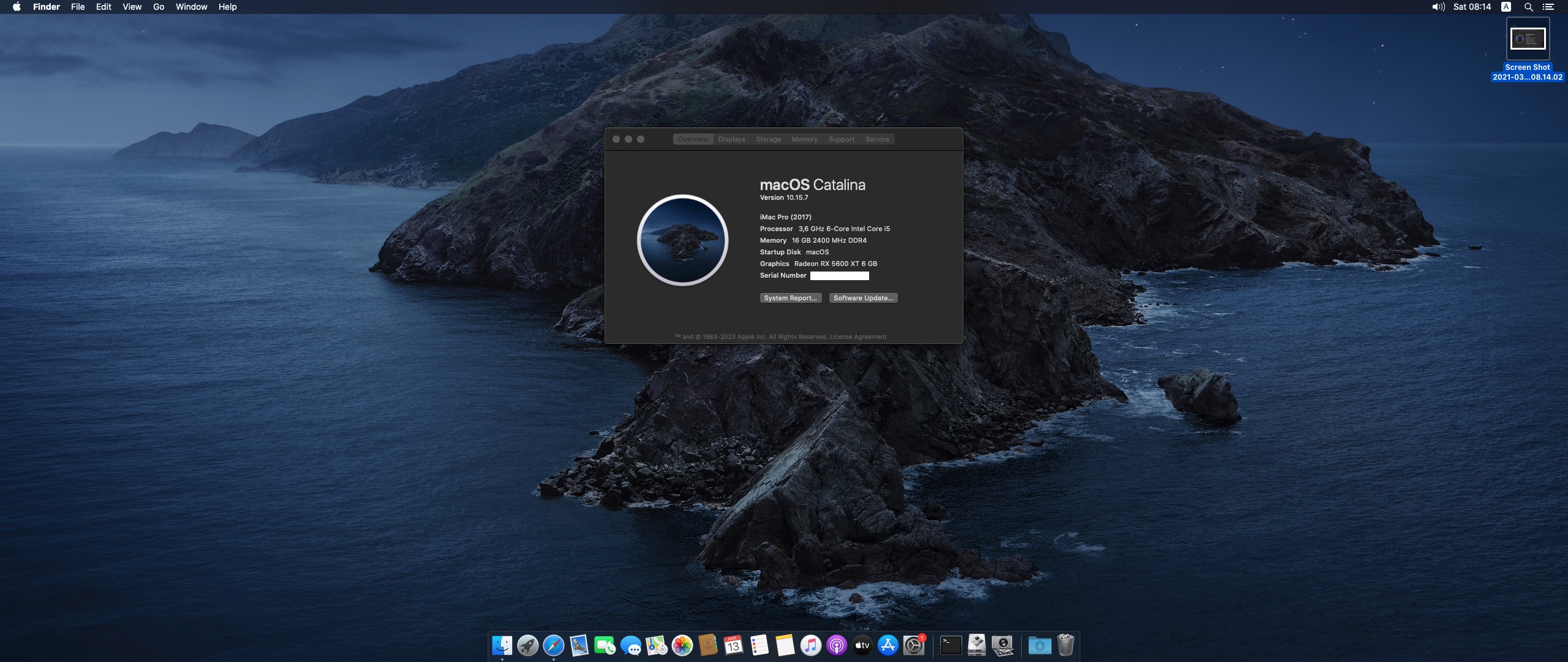This screenshot has height=662, width=1568.
Task: Open Podcasts from the Dock
Action: click(x=836, y=645)
